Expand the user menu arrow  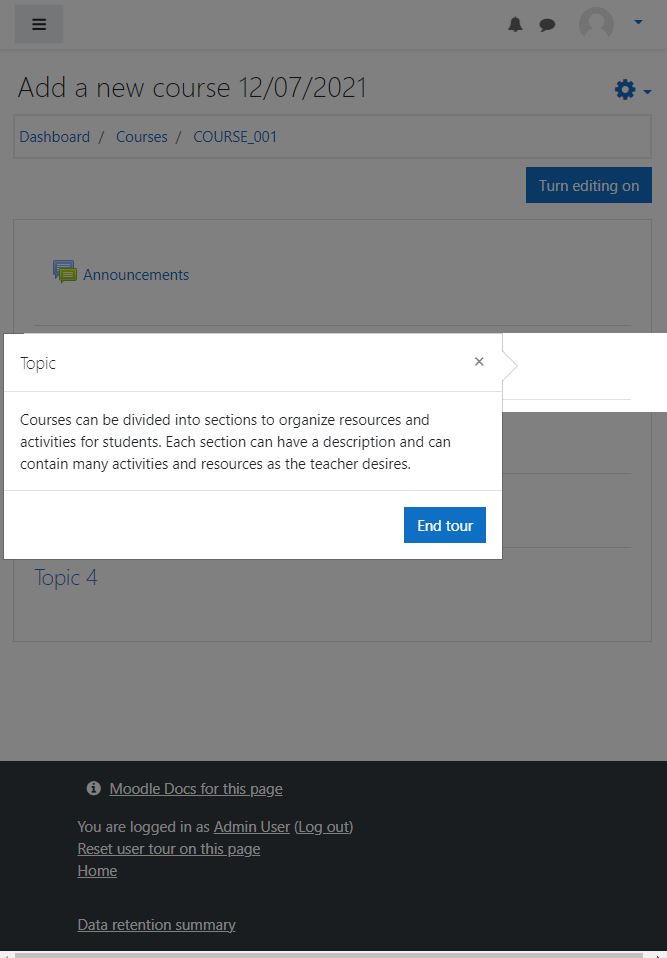click(638, 22)
